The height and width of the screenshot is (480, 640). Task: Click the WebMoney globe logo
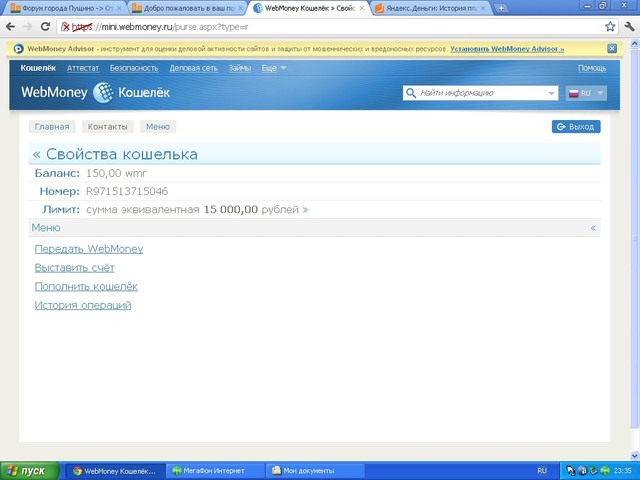tap(103, 92)
